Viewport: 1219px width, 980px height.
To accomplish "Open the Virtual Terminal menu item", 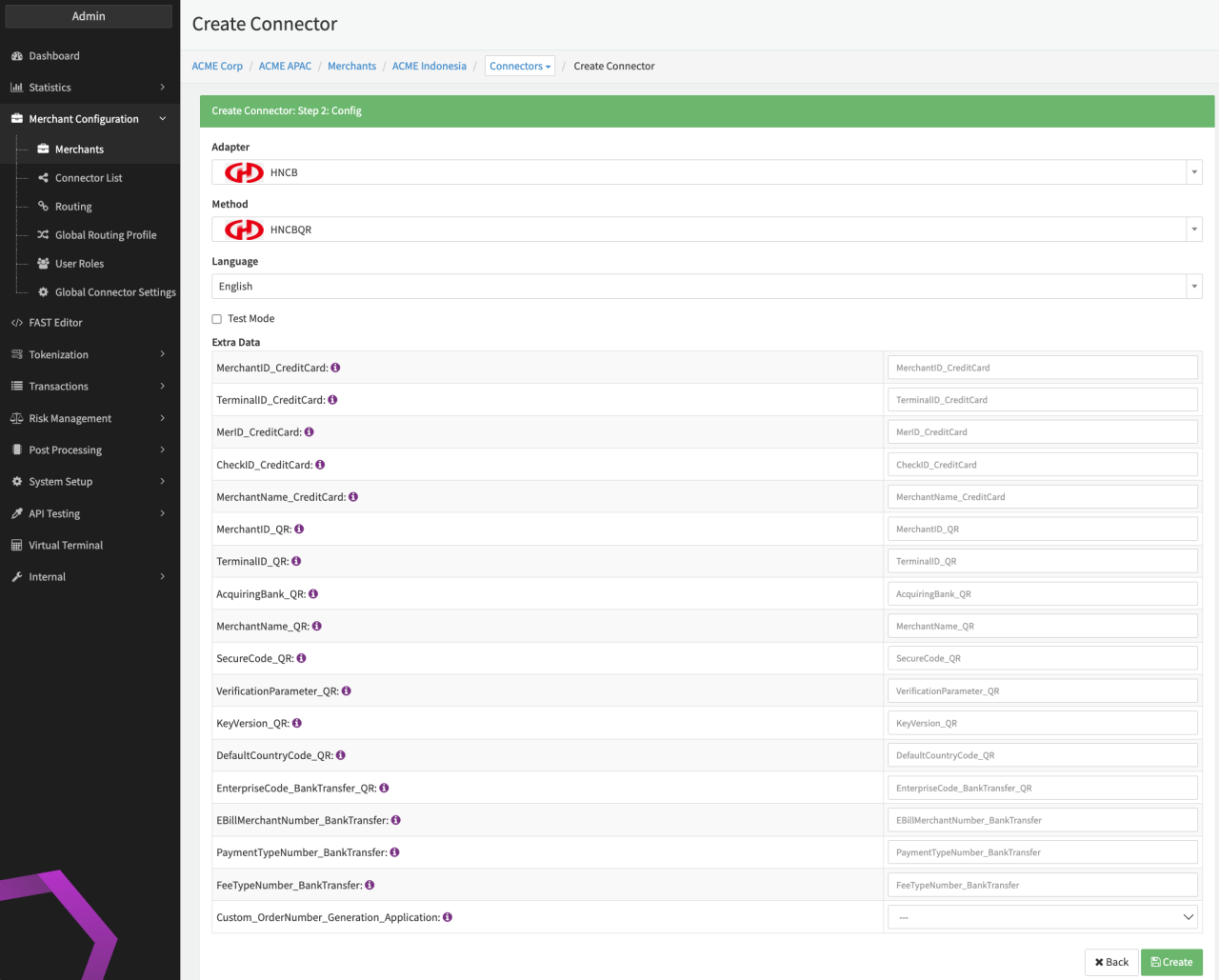I will (66, 546).
